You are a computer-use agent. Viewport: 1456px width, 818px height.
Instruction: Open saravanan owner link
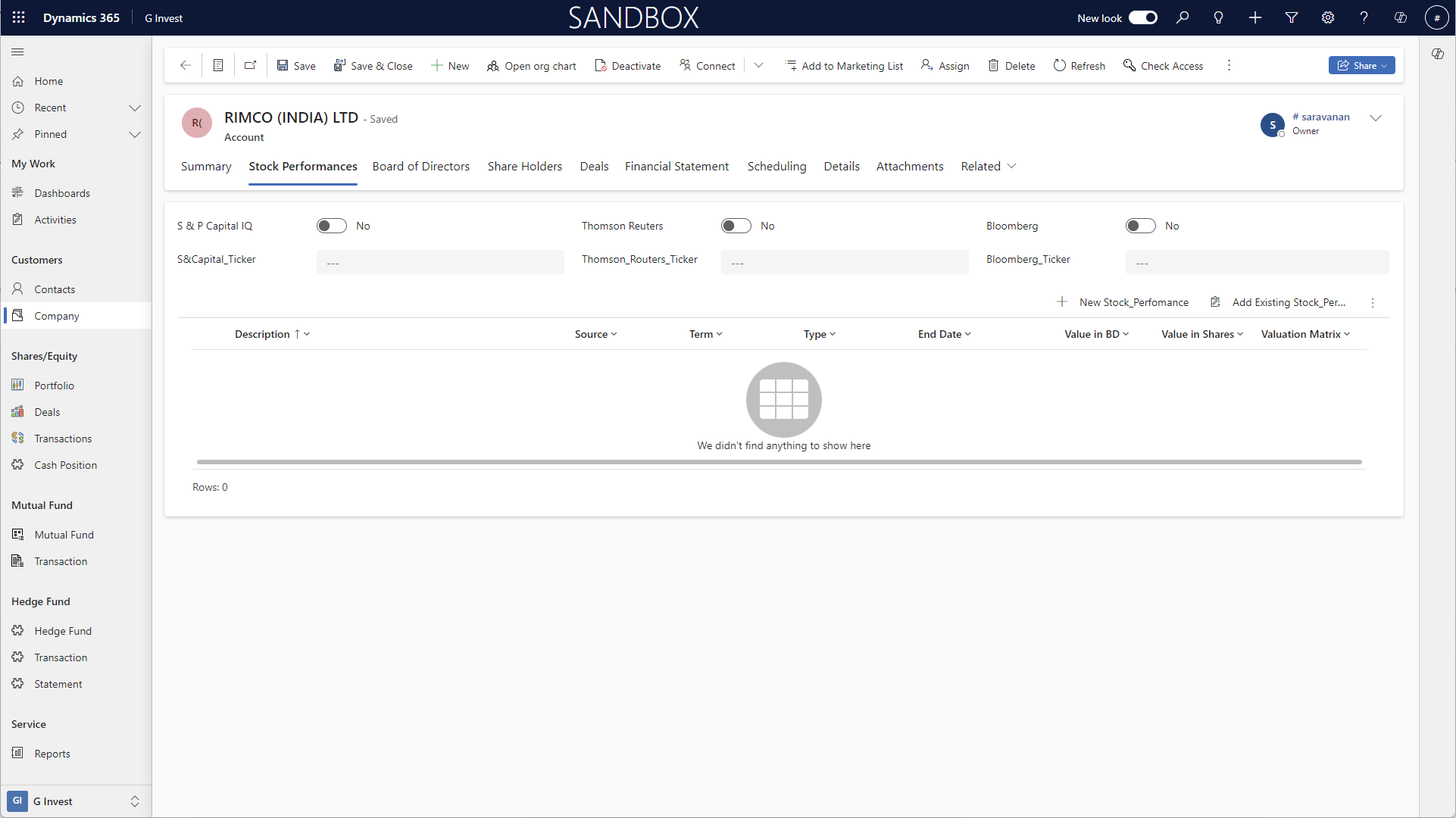(1325, 117)
